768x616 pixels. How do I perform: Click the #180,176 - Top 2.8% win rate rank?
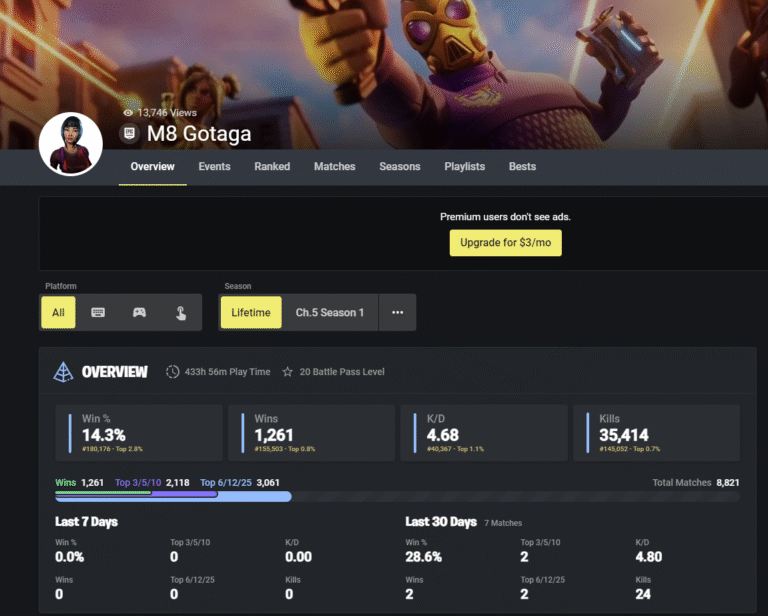coord(112,449)
